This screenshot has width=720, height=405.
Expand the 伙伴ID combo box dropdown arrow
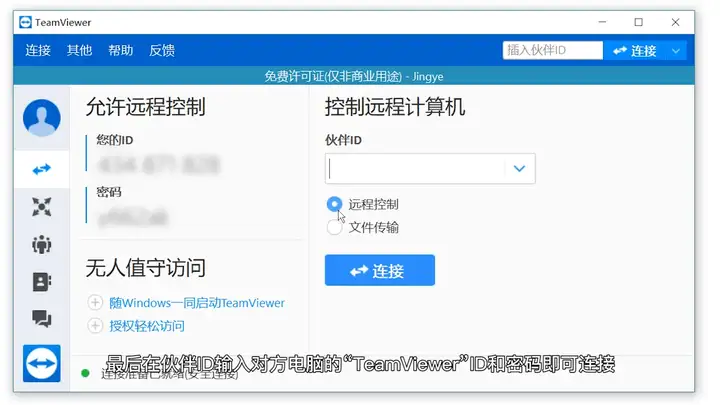(519, 169)
